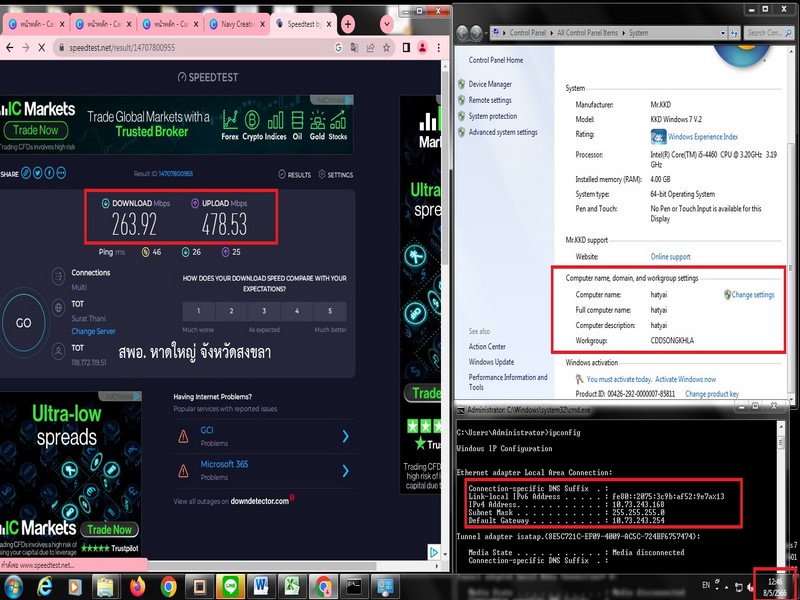The height and width of the screenshot is (600, 800).
Task: Open the Google icon in address bar
Action: click(338, 47)
